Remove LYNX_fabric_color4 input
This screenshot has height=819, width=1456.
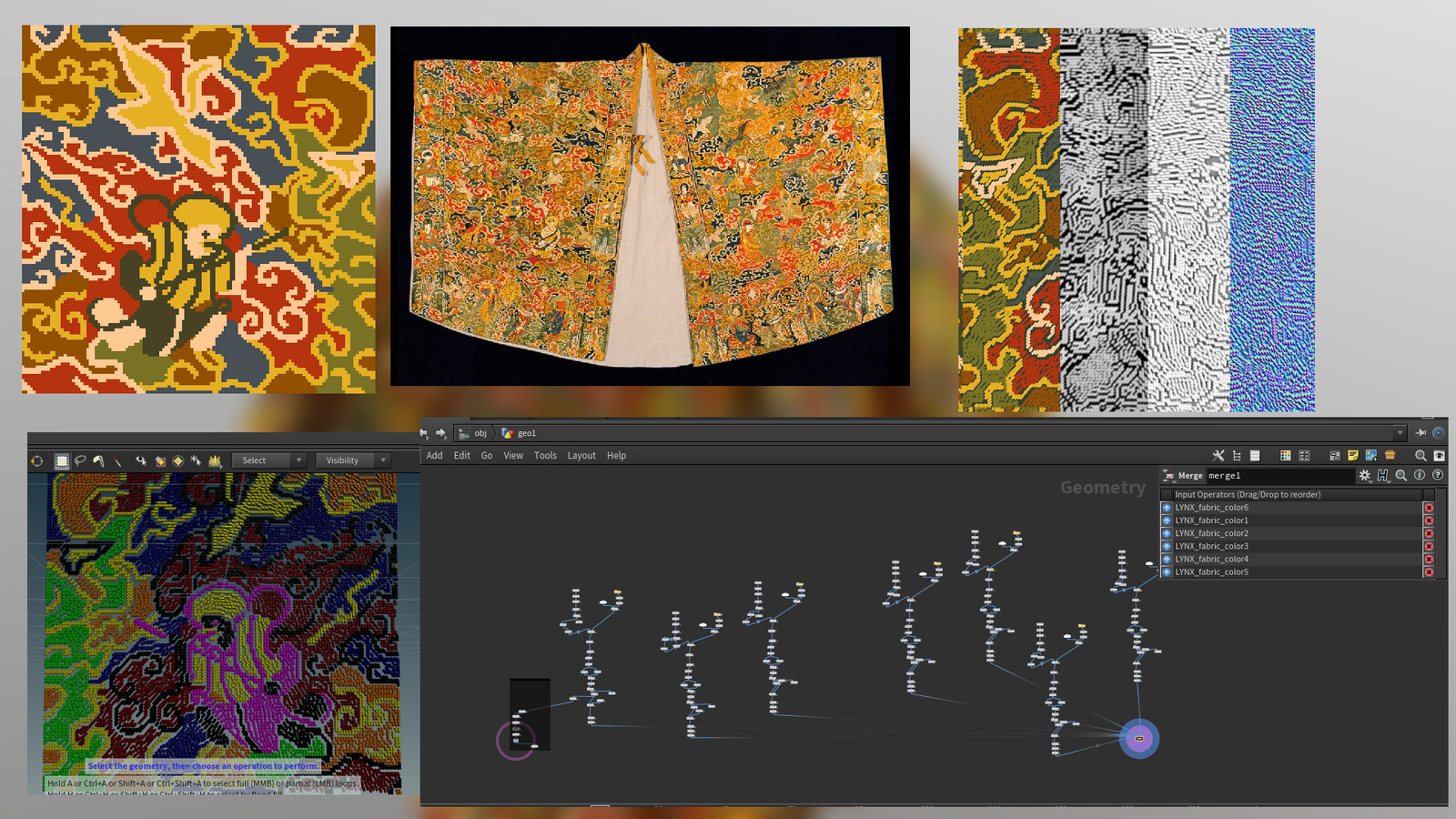[x=1429, y=559]
